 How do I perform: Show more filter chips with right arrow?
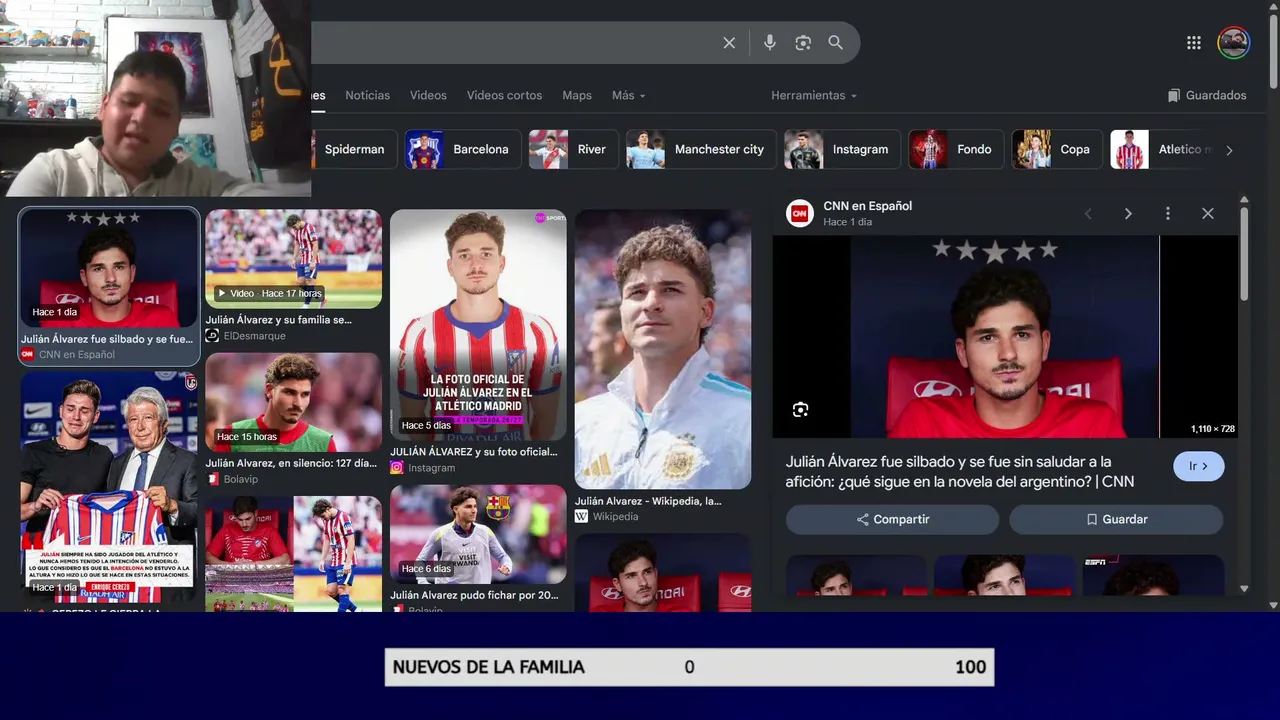coord(1229,150)
